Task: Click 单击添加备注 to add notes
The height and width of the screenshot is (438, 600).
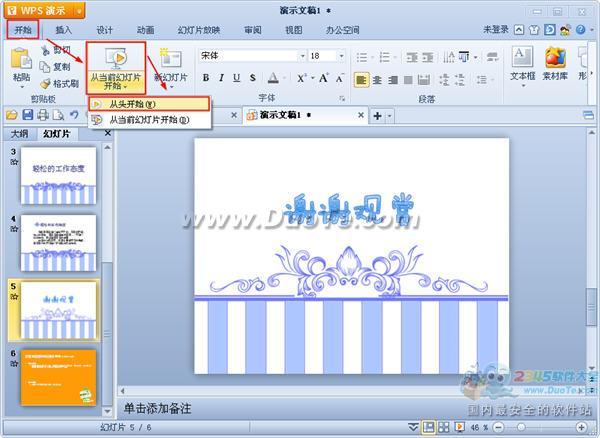Action: point(157,409)
